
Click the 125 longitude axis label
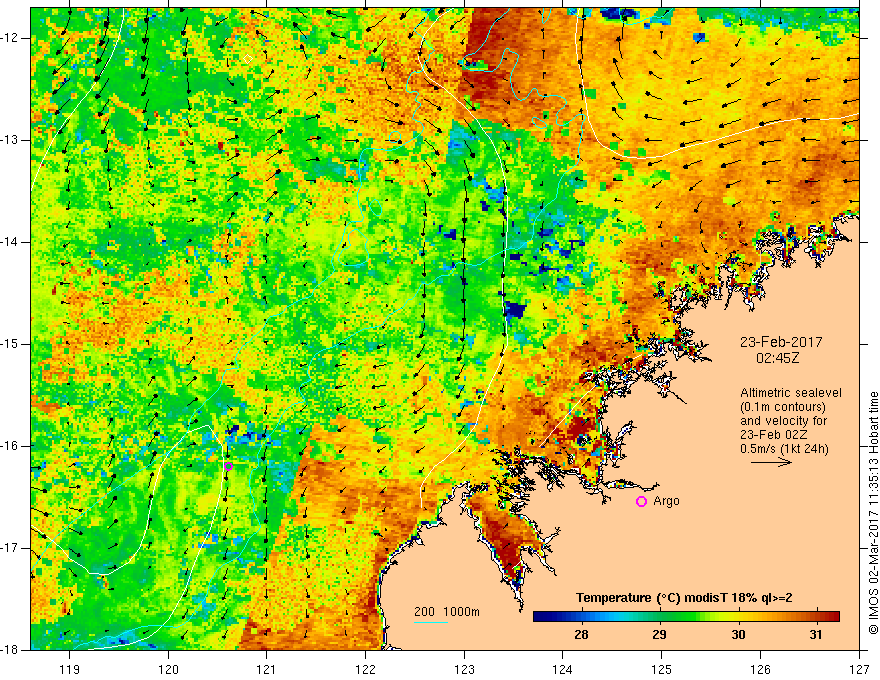point(662,669)
